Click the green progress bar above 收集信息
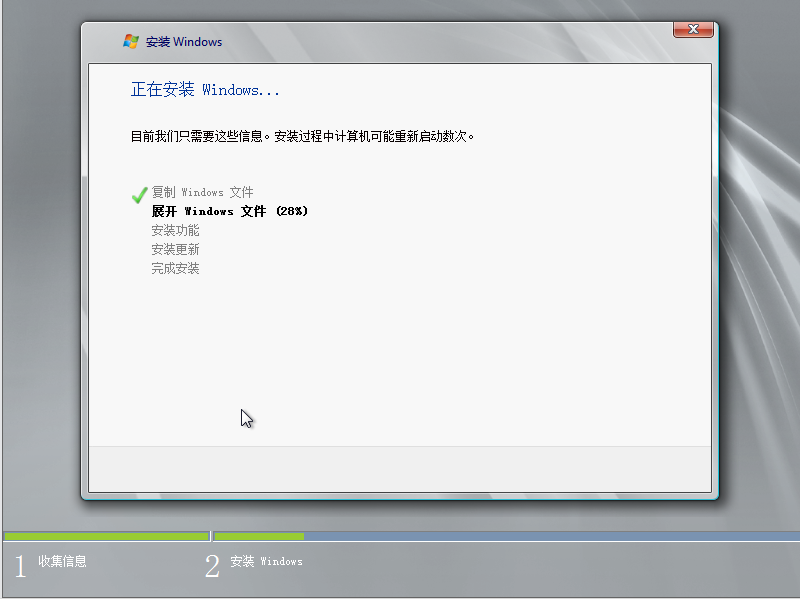 pos(105,536)
